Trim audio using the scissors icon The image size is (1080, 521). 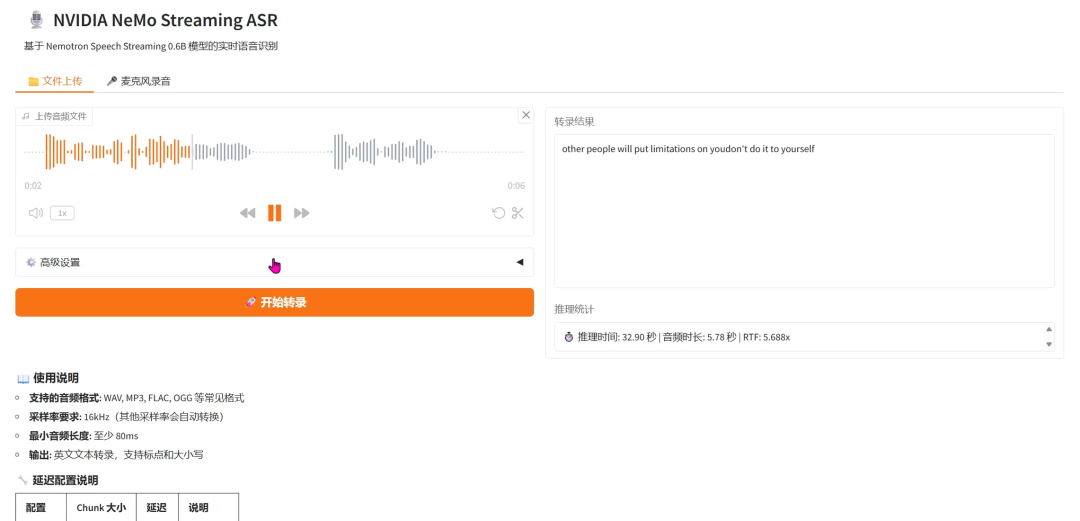pyautogui.click(x=518, y=213)
